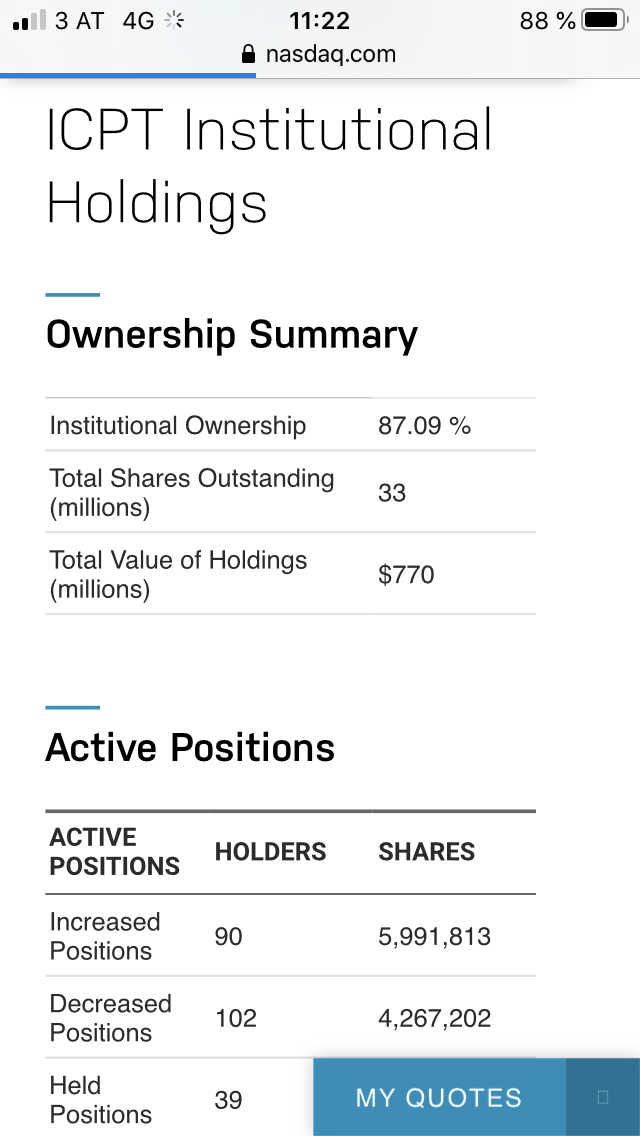
Task: Tap the 87.09 % ownership value
Action: pyautogui.click(x=424, y=425)
